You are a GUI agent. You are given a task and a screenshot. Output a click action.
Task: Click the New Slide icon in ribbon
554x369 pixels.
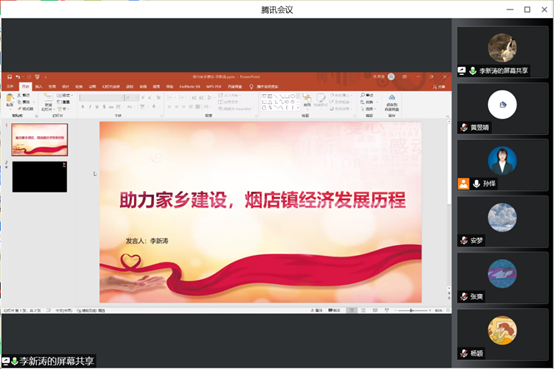tap(48, 98)
